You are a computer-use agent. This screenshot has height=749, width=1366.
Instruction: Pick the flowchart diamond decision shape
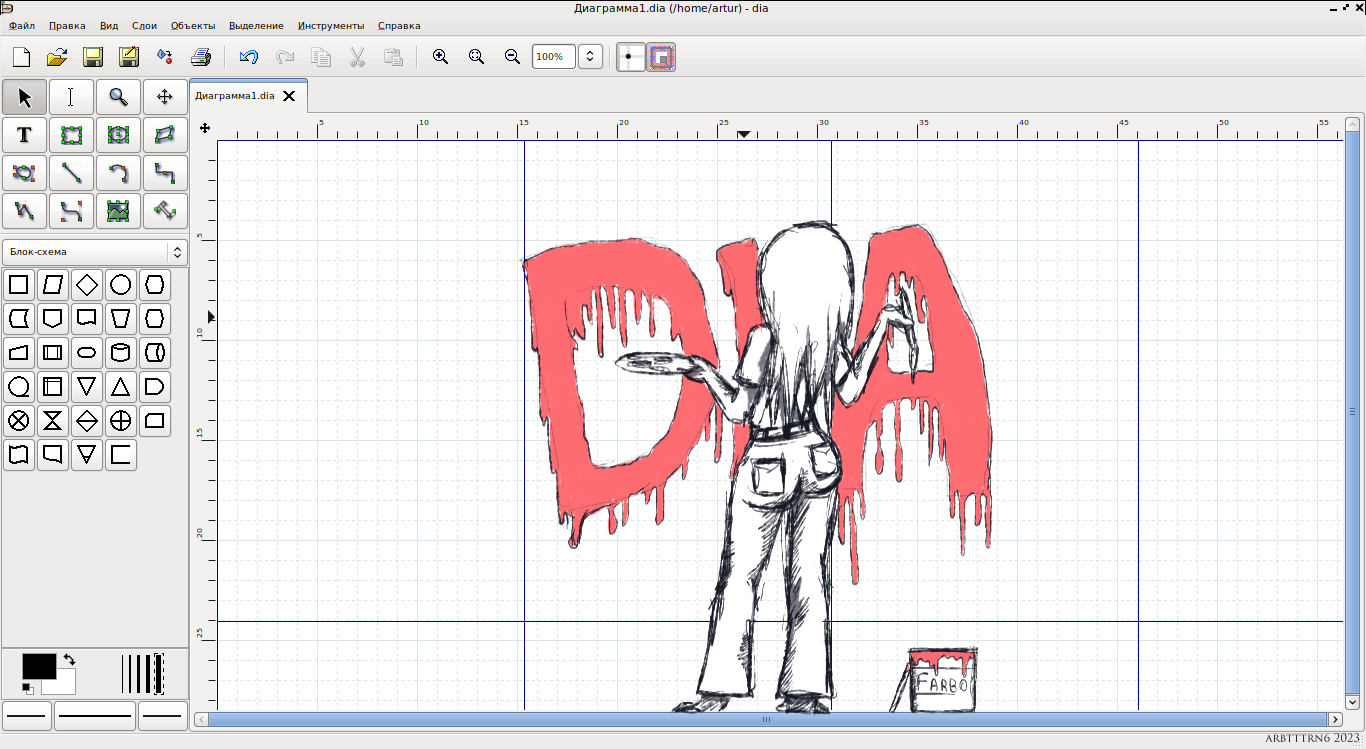point(87,285)
